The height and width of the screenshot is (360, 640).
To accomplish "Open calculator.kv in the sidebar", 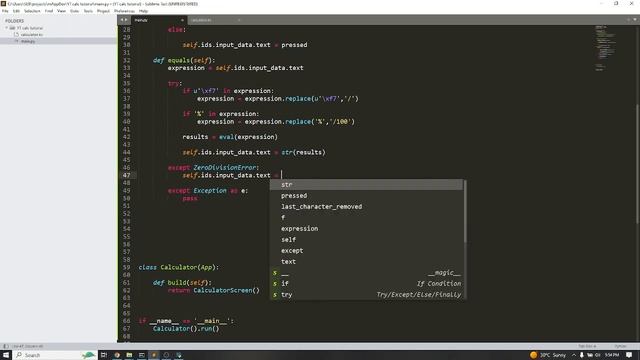I will [x=31, y=35].
